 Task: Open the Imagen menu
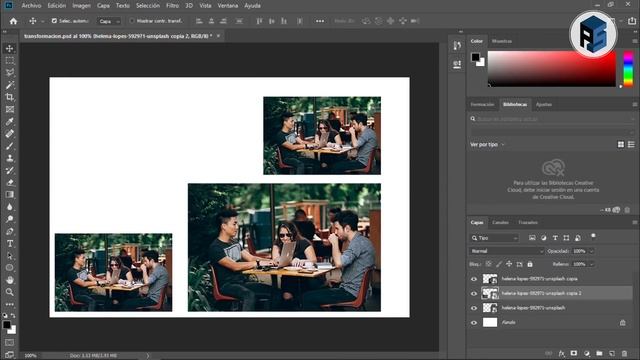point(81,6)
